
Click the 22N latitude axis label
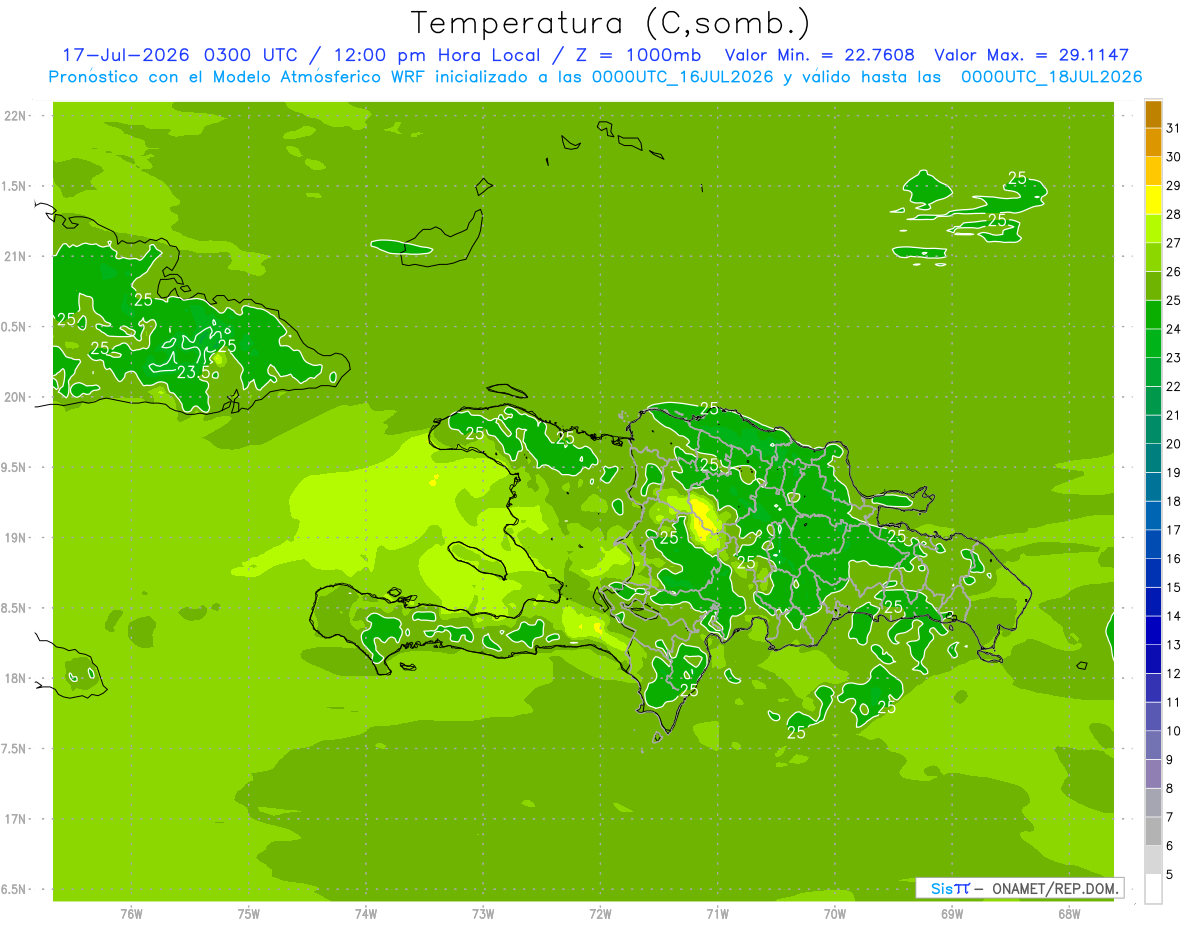(16, 116)
